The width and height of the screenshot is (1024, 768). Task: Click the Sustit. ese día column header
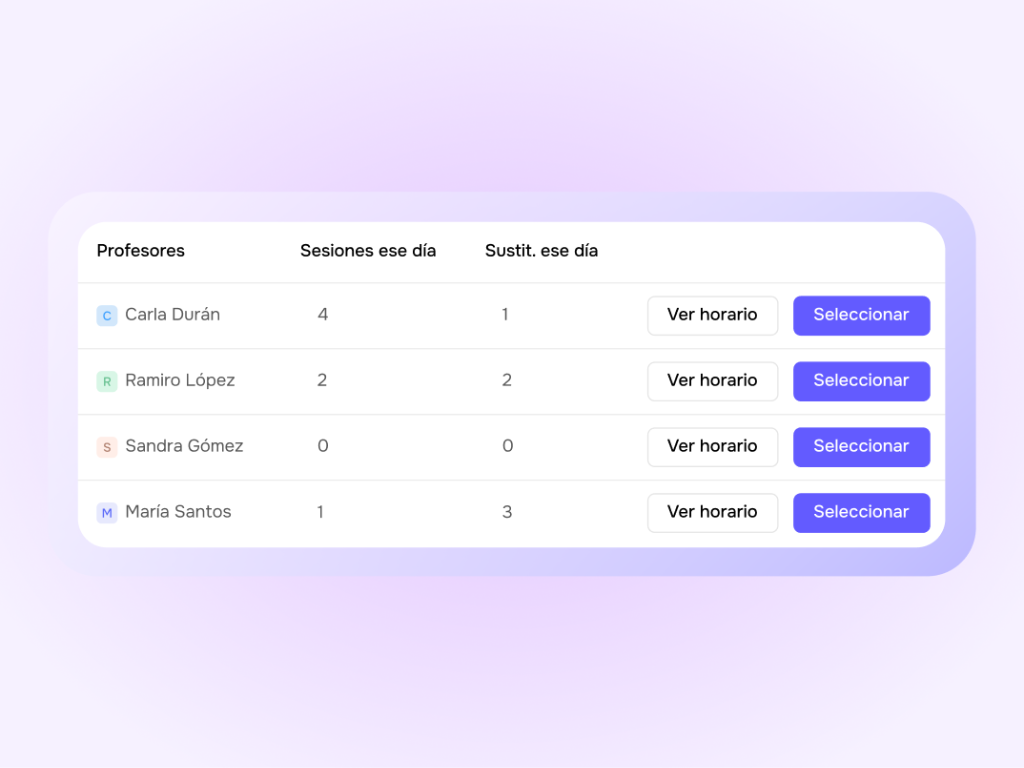point(541,251)
